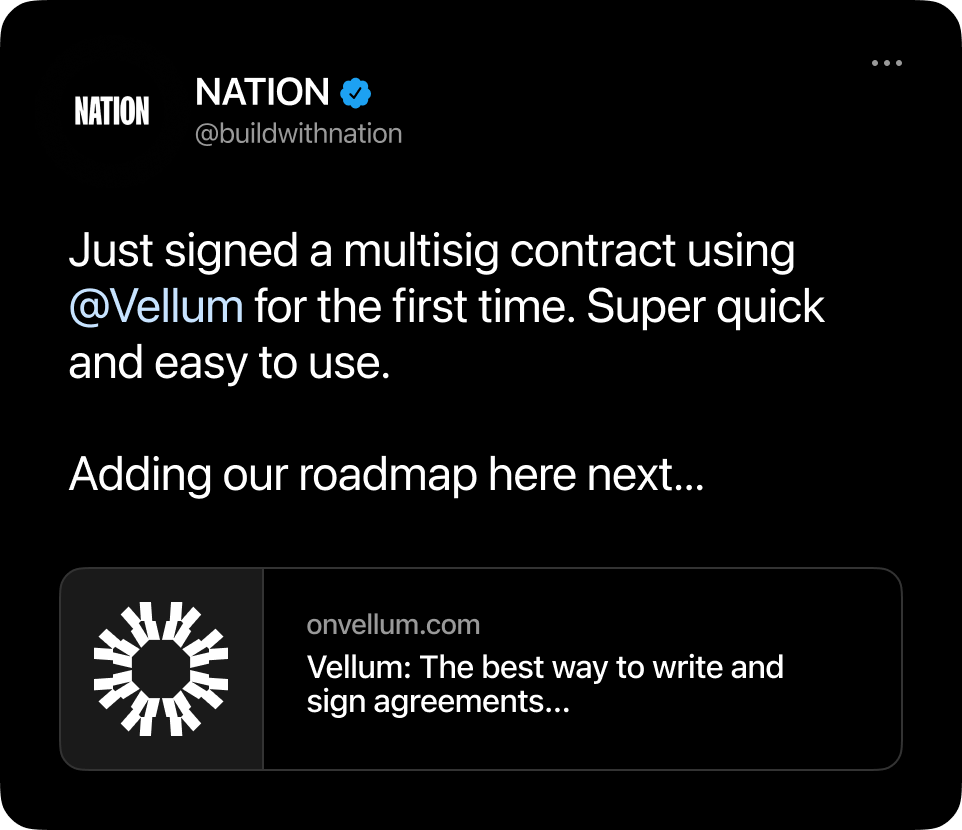Click the "sign agreements..." title line

[438, 702]
